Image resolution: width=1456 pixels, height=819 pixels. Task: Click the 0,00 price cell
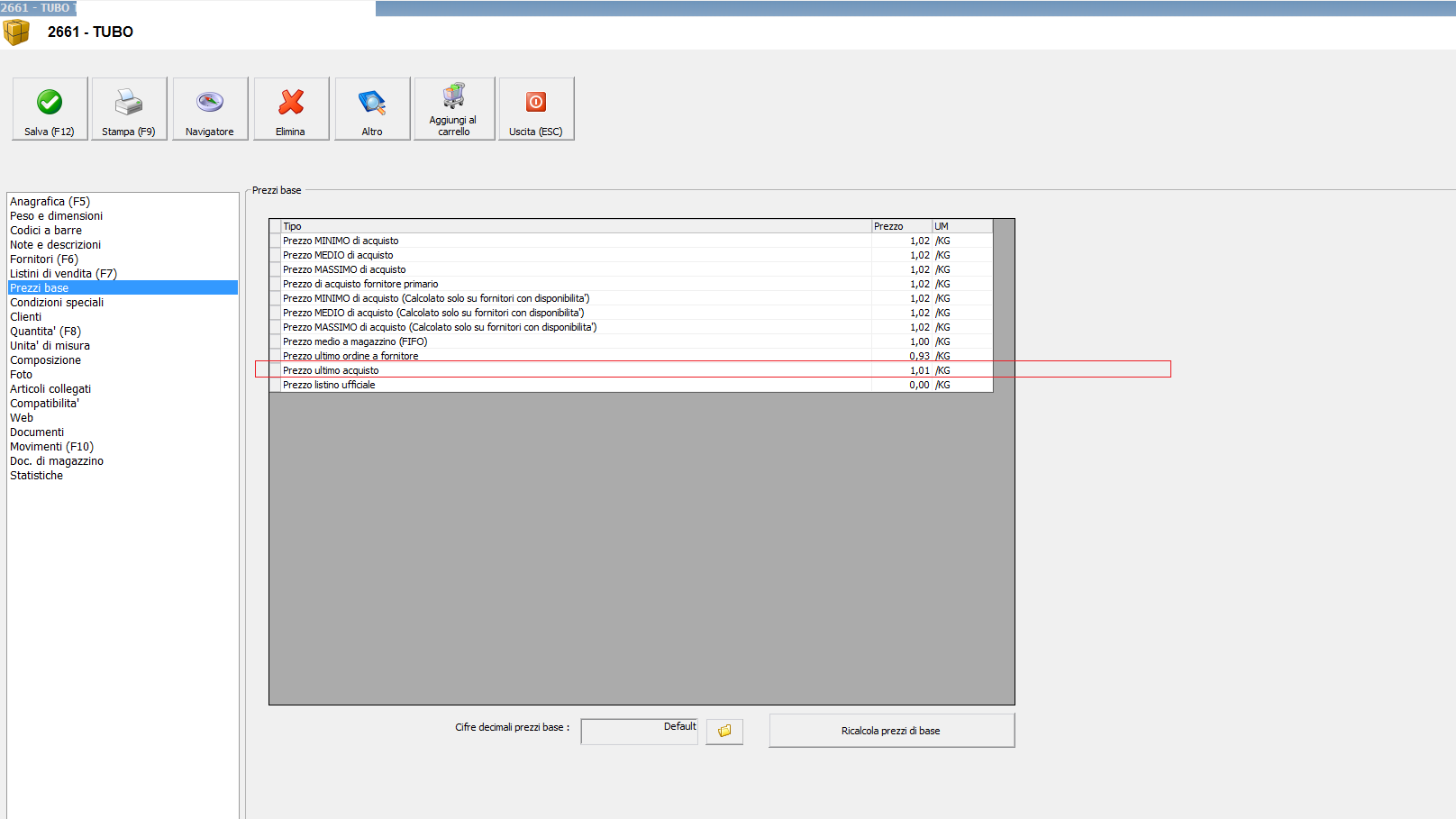click(x=902, y=385)
